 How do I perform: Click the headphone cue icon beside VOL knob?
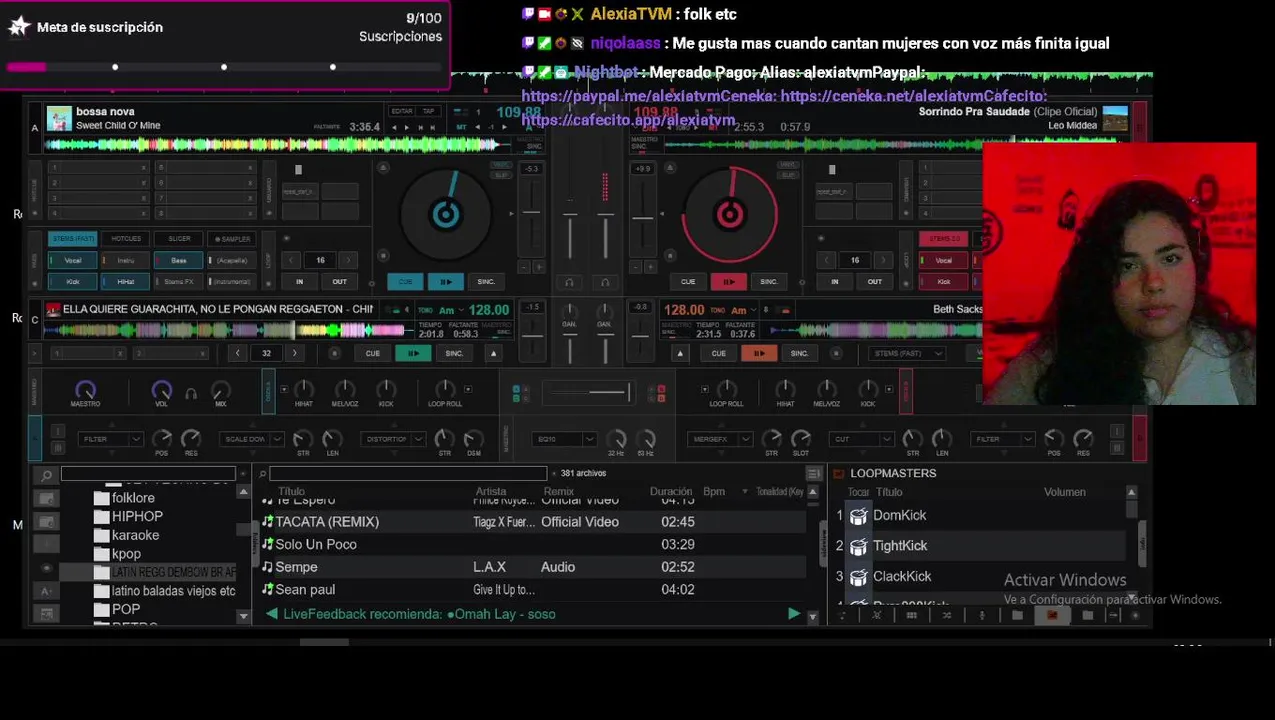click(x=191, y=393)
